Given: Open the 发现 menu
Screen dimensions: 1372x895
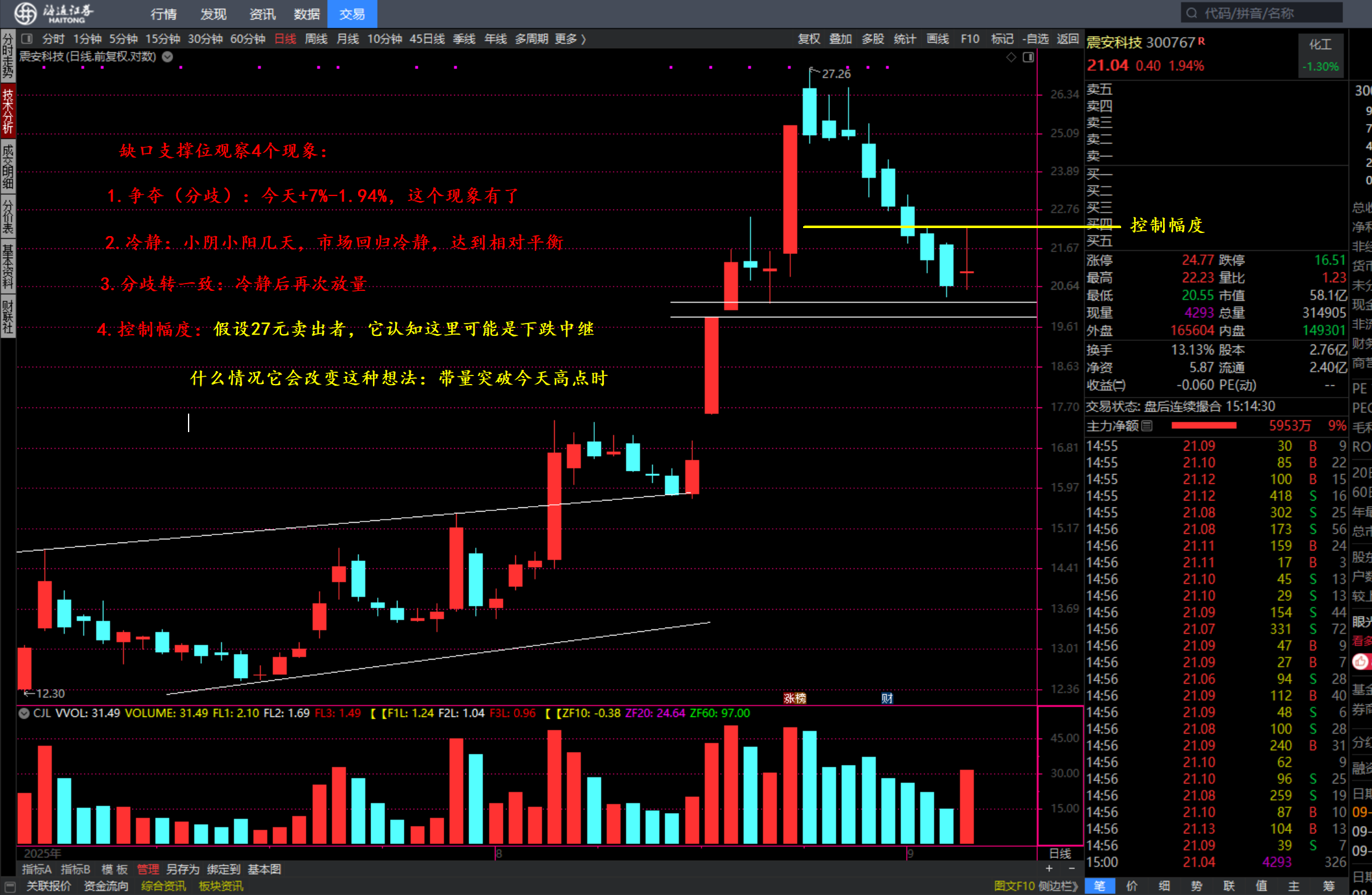Looking at the screenshot, I should (213, 14).
